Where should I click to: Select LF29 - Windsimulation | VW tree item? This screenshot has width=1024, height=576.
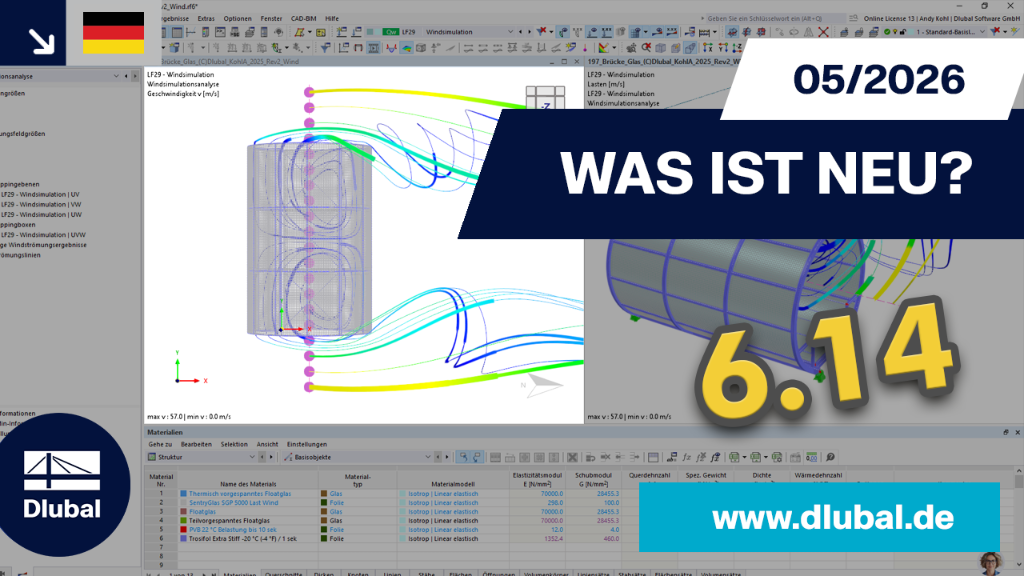[x=40, y=204]
